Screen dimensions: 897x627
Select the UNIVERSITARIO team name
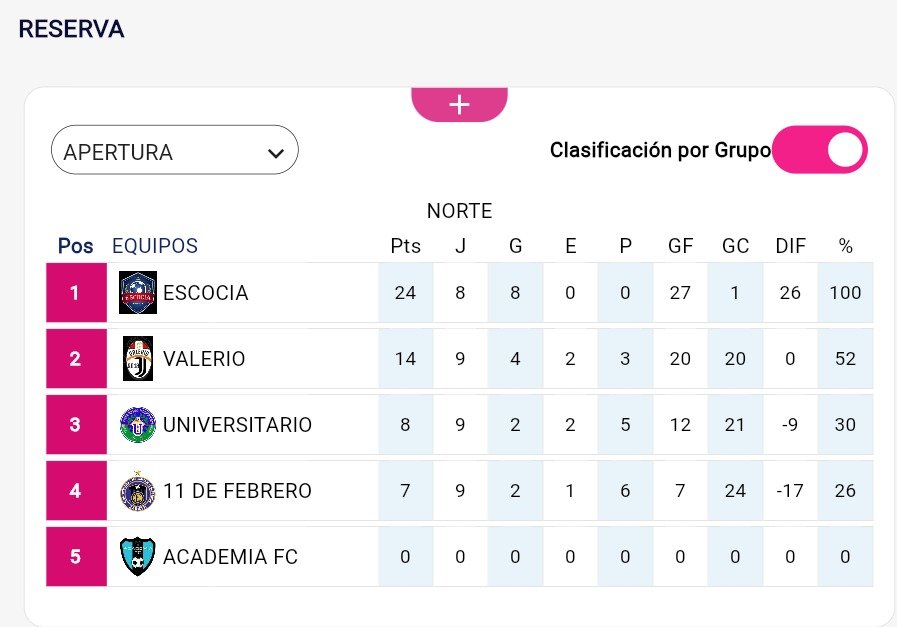(x=237, y=425)
